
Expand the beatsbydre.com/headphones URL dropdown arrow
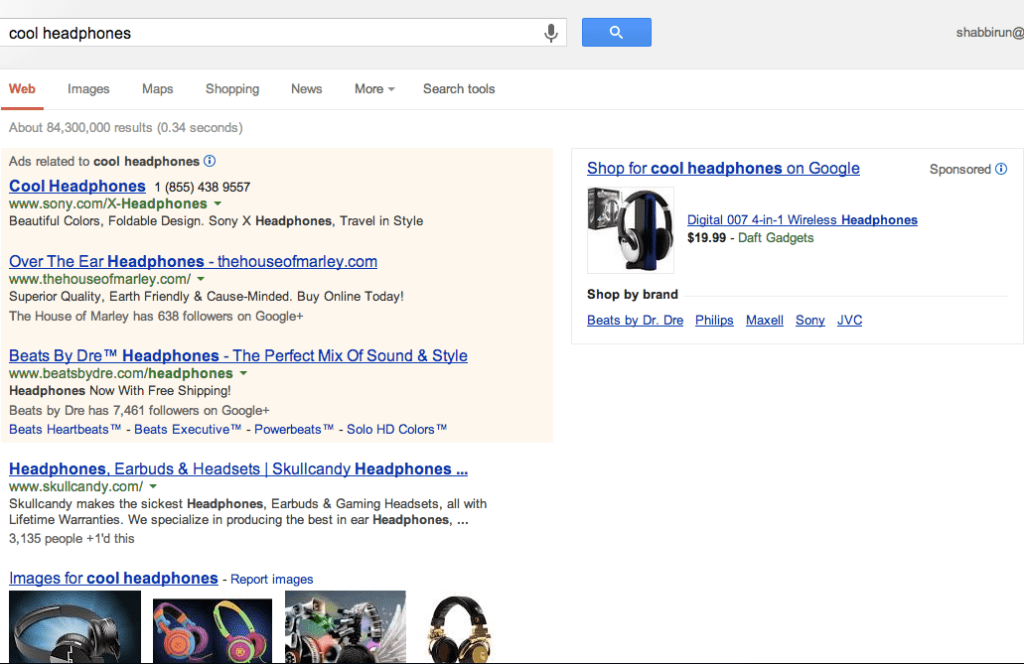[244, 373]
